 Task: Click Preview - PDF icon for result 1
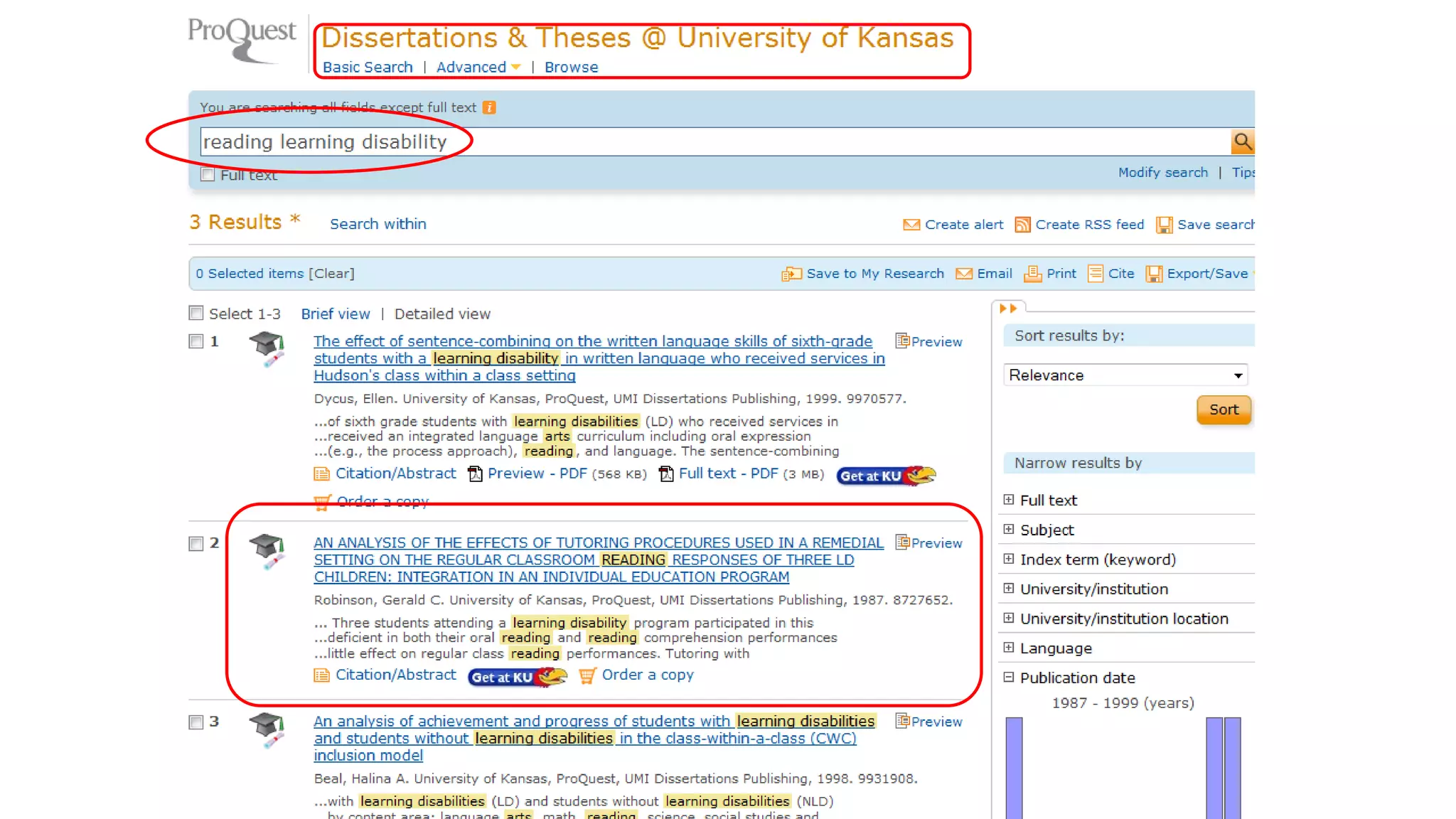[x=475, y=474]
